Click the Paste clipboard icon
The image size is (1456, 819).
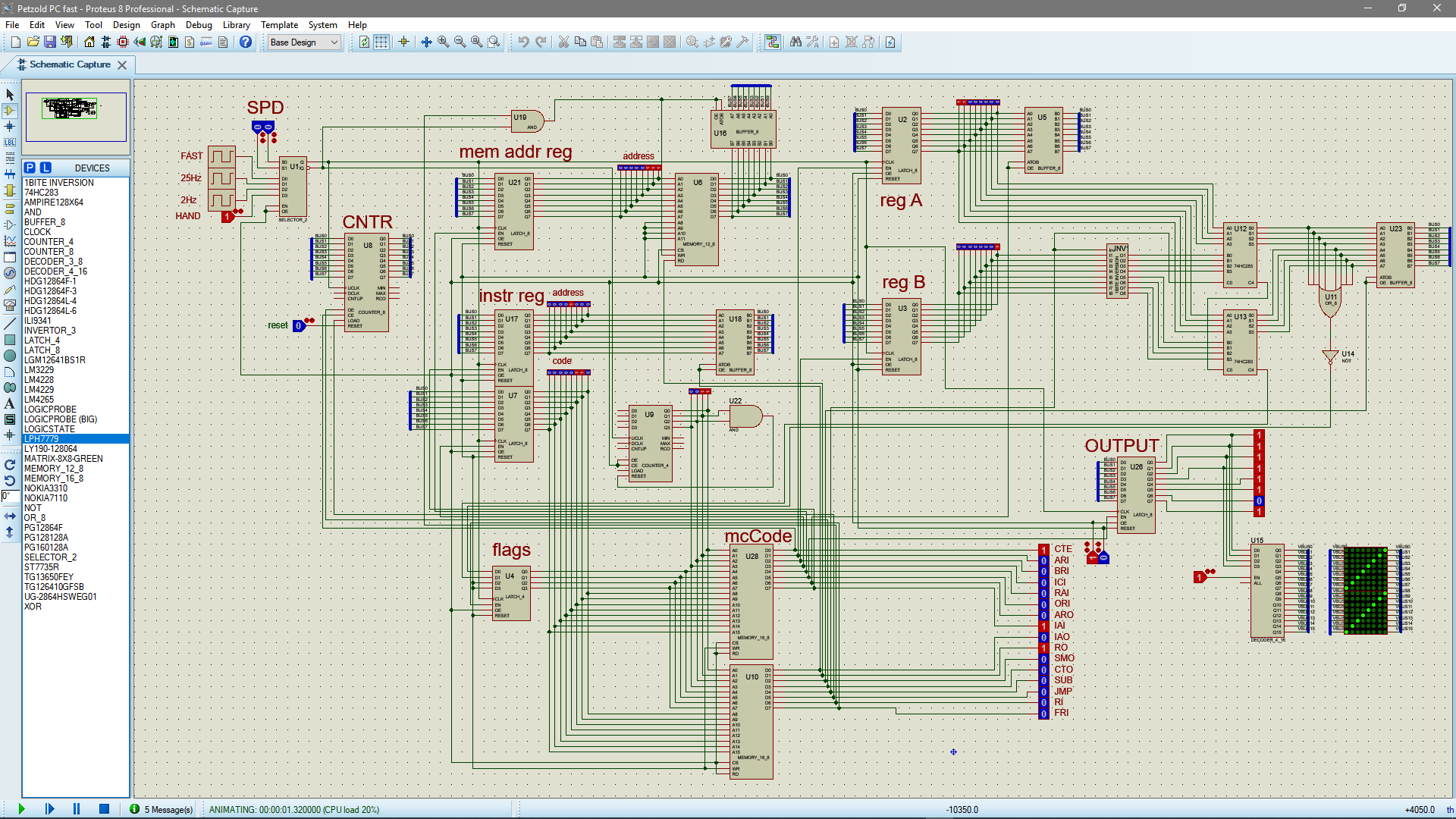597,42
